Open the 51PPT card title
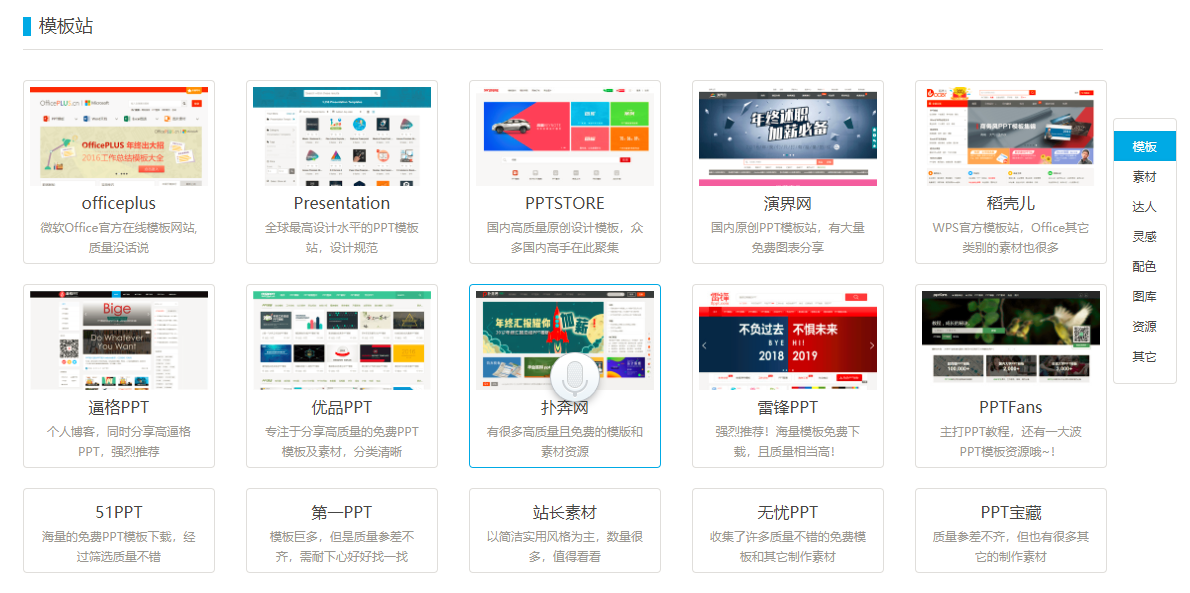Viewport: 1190px width, 593px height. point(119,512)
